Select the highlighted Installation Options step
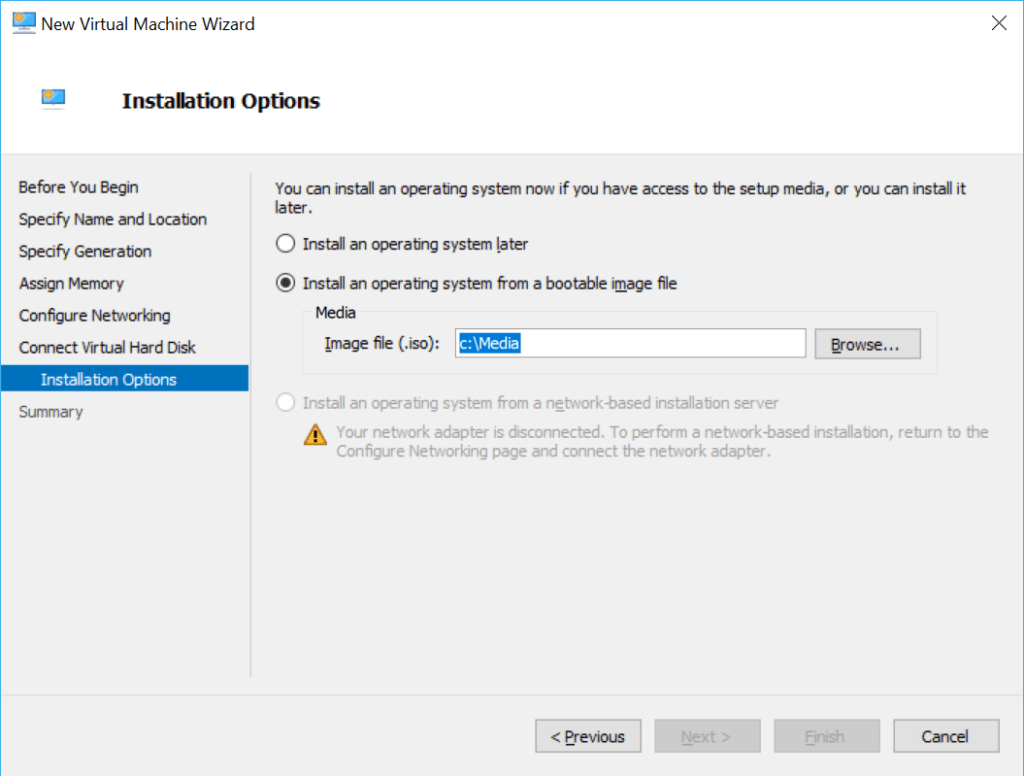This screenshot has width=1024, height=776. click(125, 379)
